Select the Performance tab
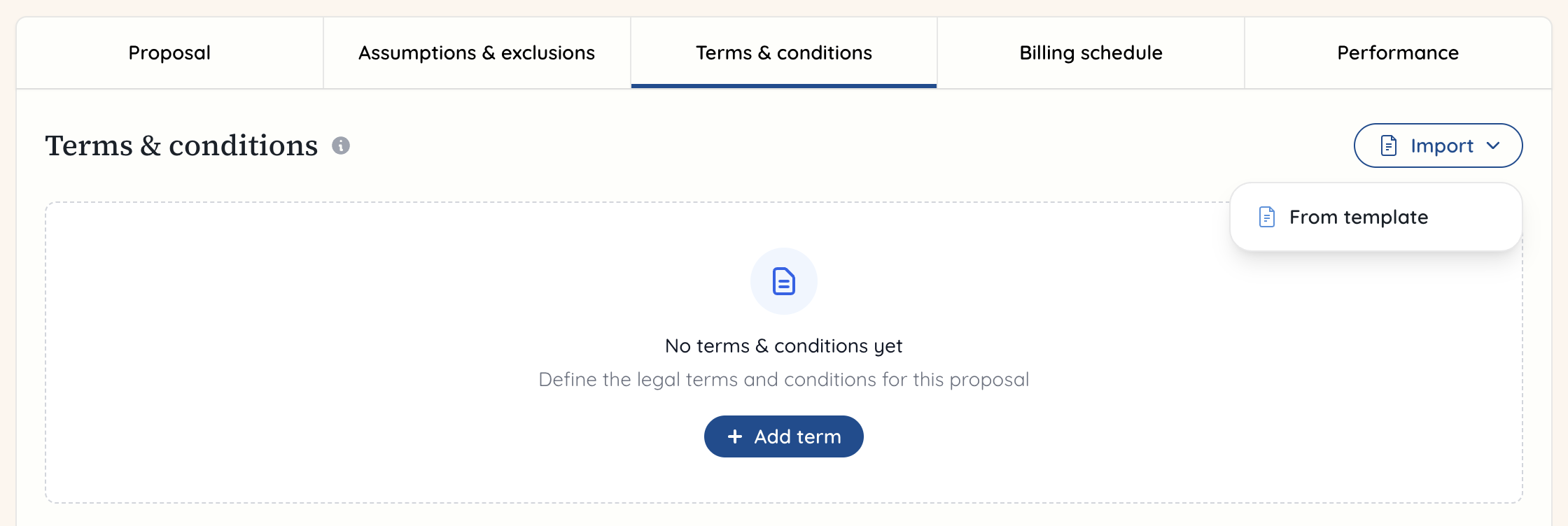This screenshot has width=1568, height=526. pos(1397,52)
